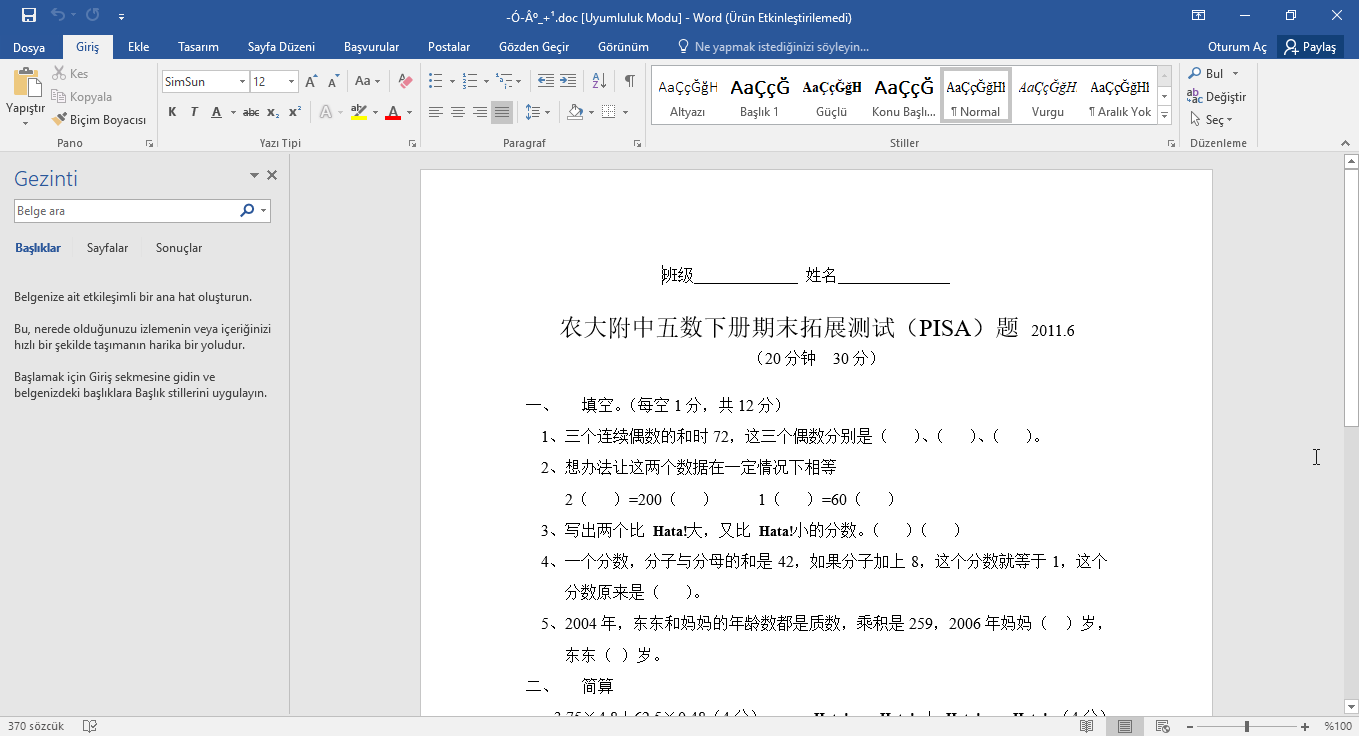
Task: Close the Gezinti navigation pane
Action: [x=272, y=176]
